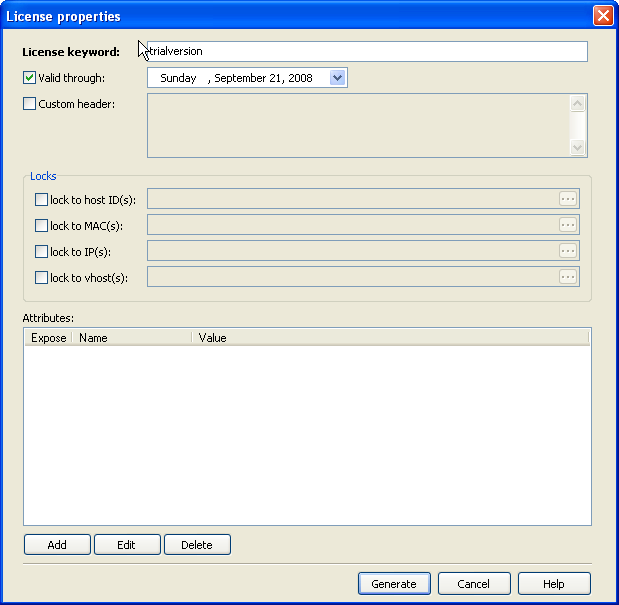Screen dimensions: 619x605
Task: Click the browse button for vhost(s)
Action: (568, 277)
